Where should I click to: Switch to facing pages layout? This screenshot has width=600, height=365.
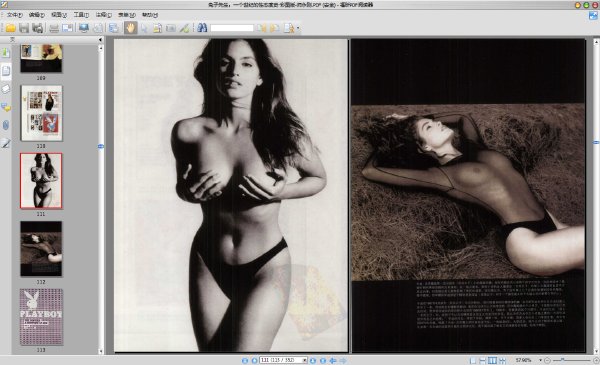(492, 360)
